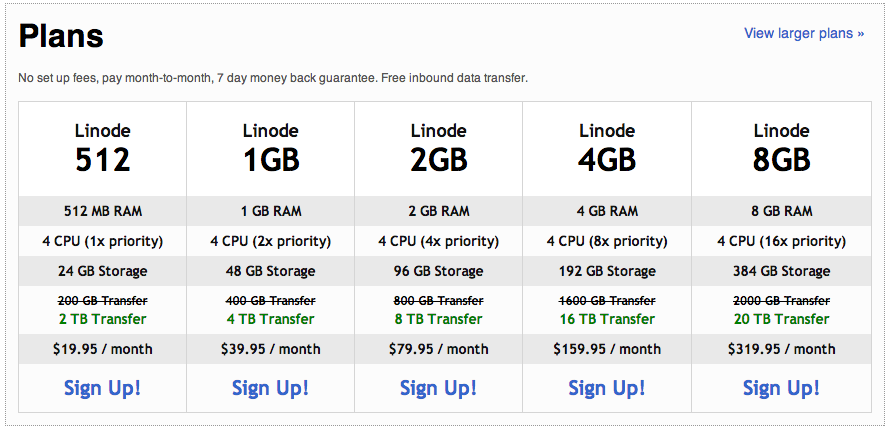Image resolution: width=889 pixels, height=430 pixels.
Task: Click the Plans heading
Action: click(x=62, y=37)
